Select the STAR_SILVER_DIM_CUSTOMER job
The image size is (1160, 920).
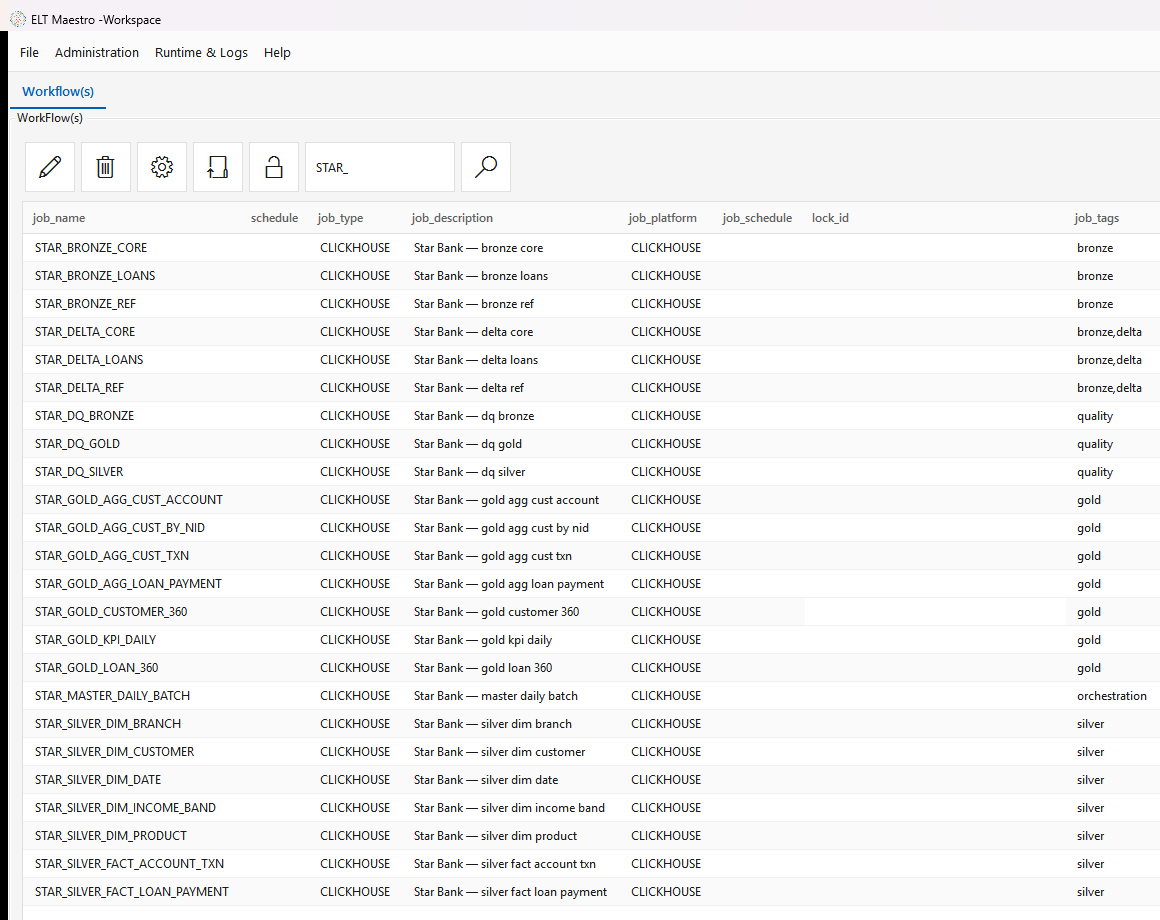(x=115, y=752)
